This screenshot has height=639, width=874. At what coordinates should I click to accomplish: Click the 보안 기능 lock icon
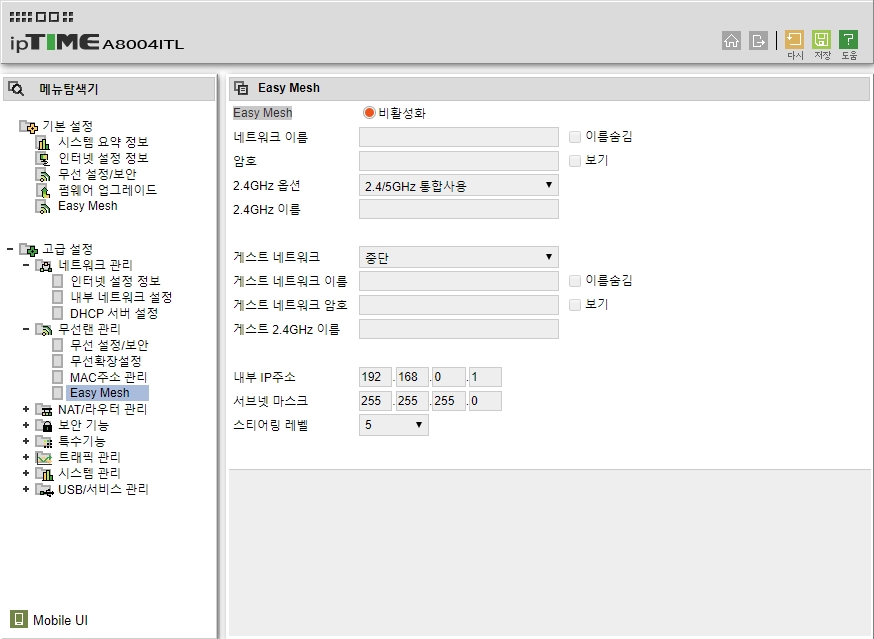44,426
